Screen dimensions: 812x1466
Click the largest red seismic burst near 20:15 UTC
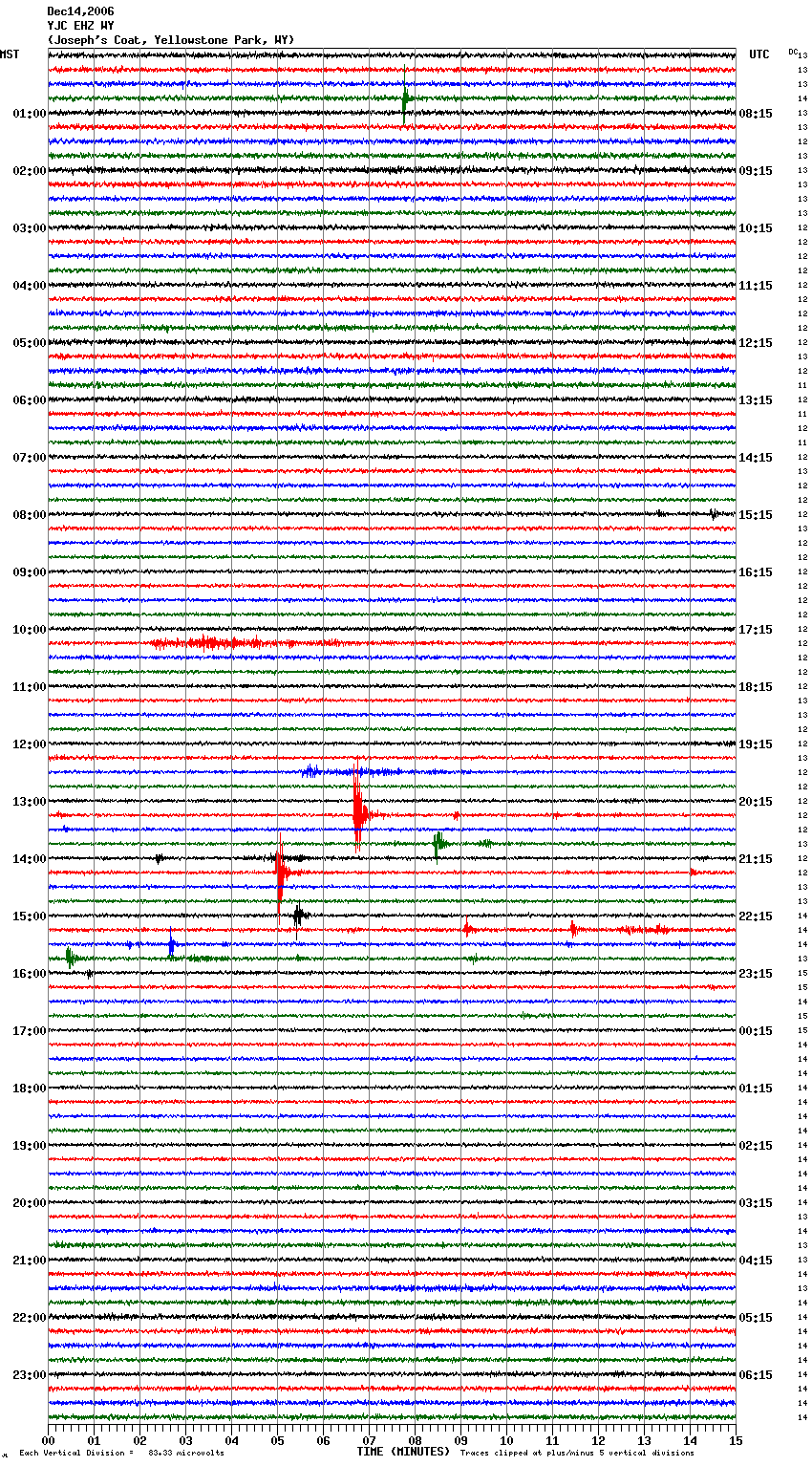point(358,808)
